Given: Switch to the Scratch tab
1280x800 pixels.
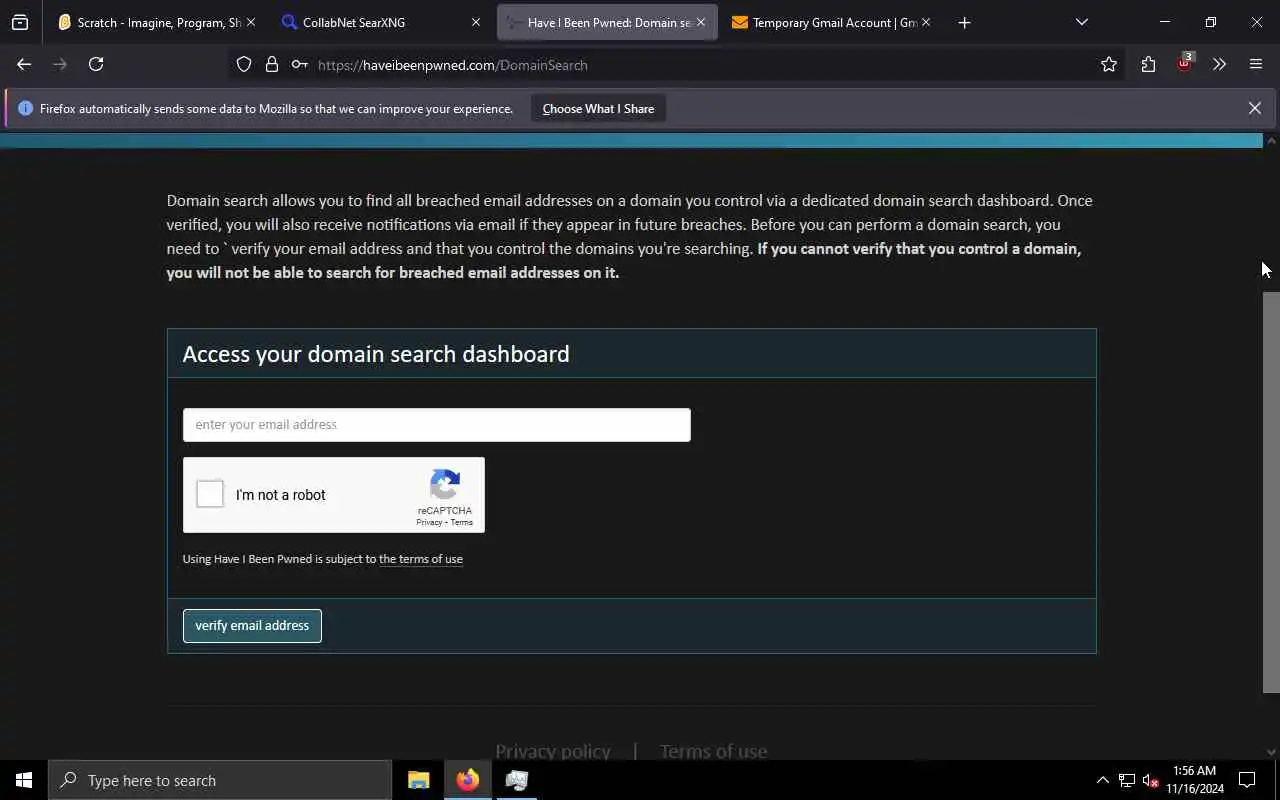Looking at the screenshot, I should pyautogui.click(x=149, y=22).
